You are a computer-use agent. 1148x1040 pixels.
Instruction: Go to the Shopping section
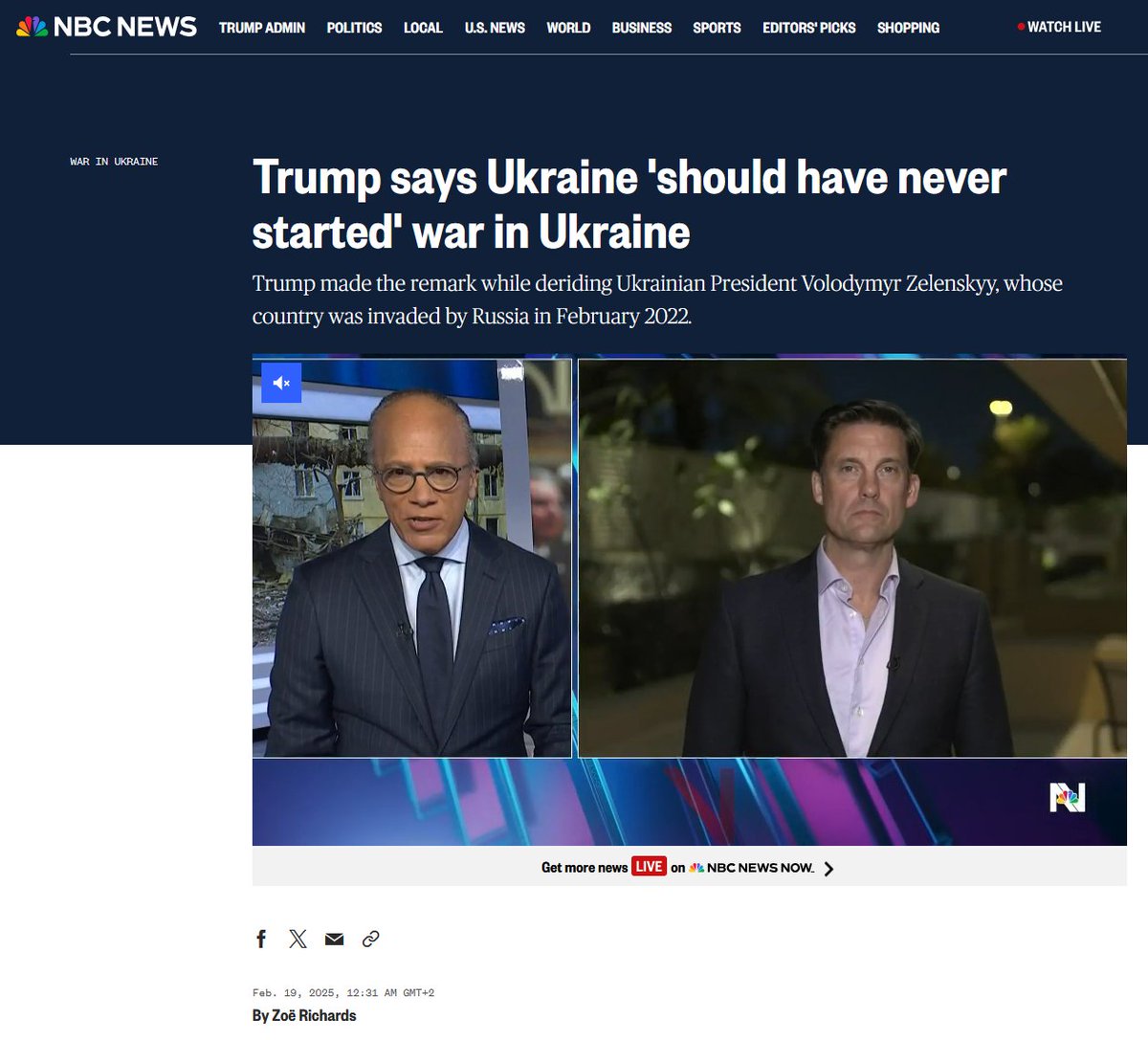[908, 28]
